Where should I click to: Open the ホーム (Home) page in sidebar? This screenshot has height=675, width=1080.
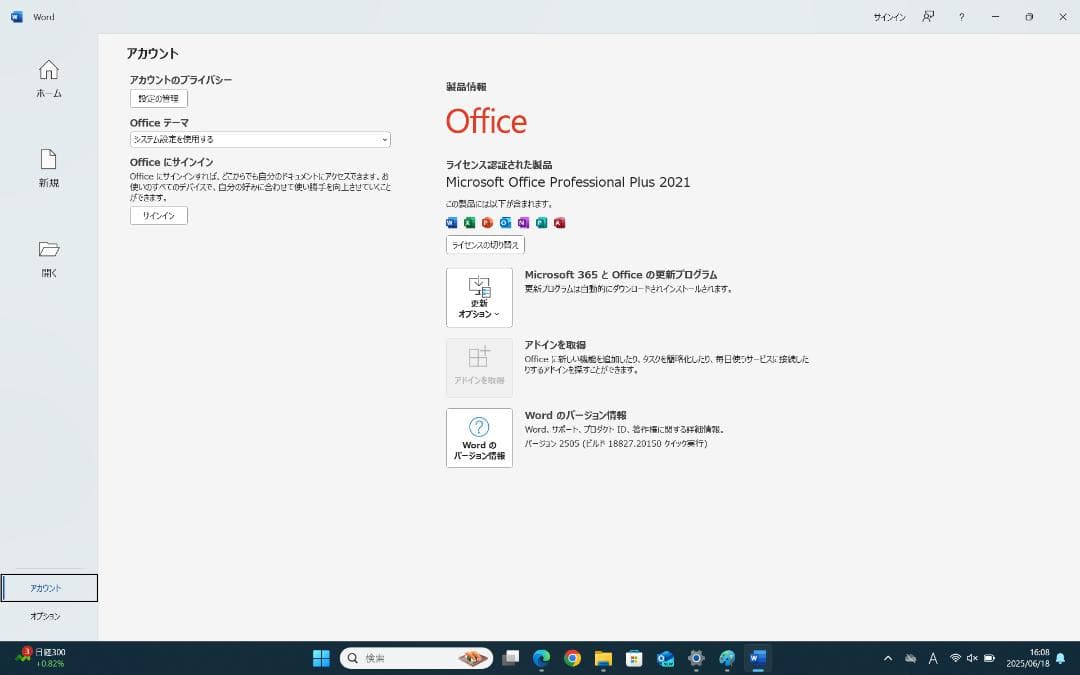48,78
